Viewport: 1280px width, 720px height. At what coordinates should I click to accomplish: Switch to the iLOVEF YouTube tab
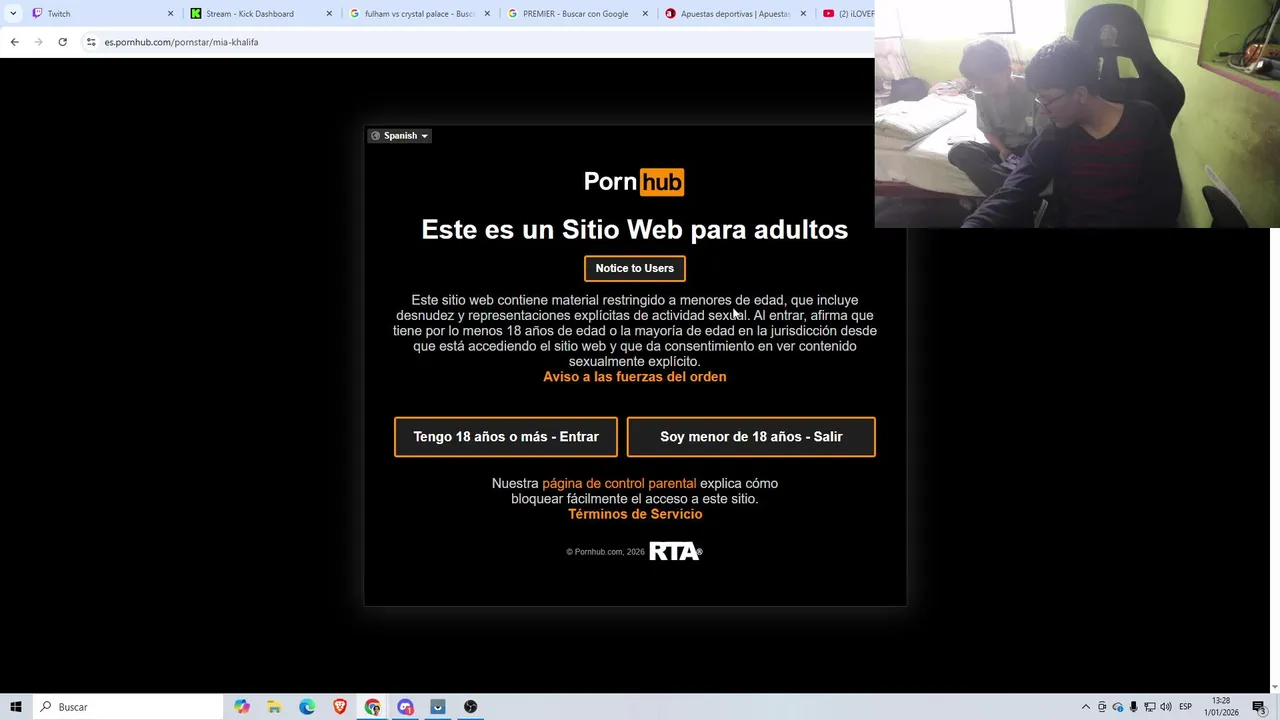(846, 14)
